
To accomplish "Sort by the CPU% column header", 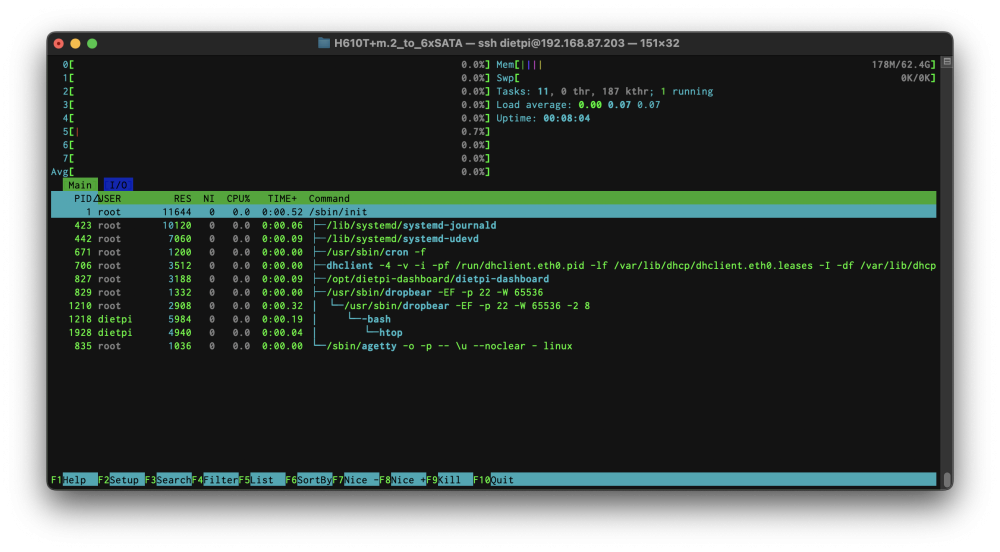I will [x=238, y=199].
